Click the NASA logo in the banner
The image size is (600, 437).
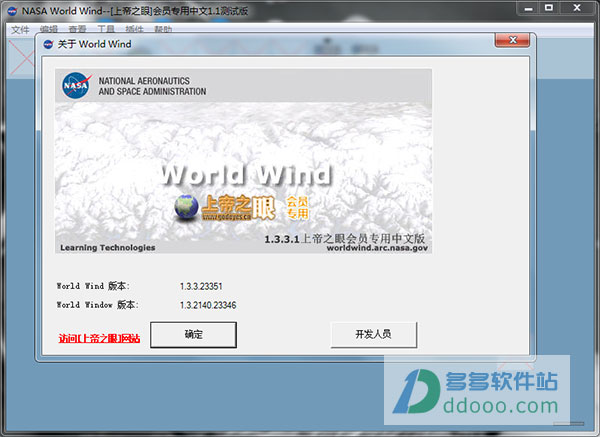(76, 85)
